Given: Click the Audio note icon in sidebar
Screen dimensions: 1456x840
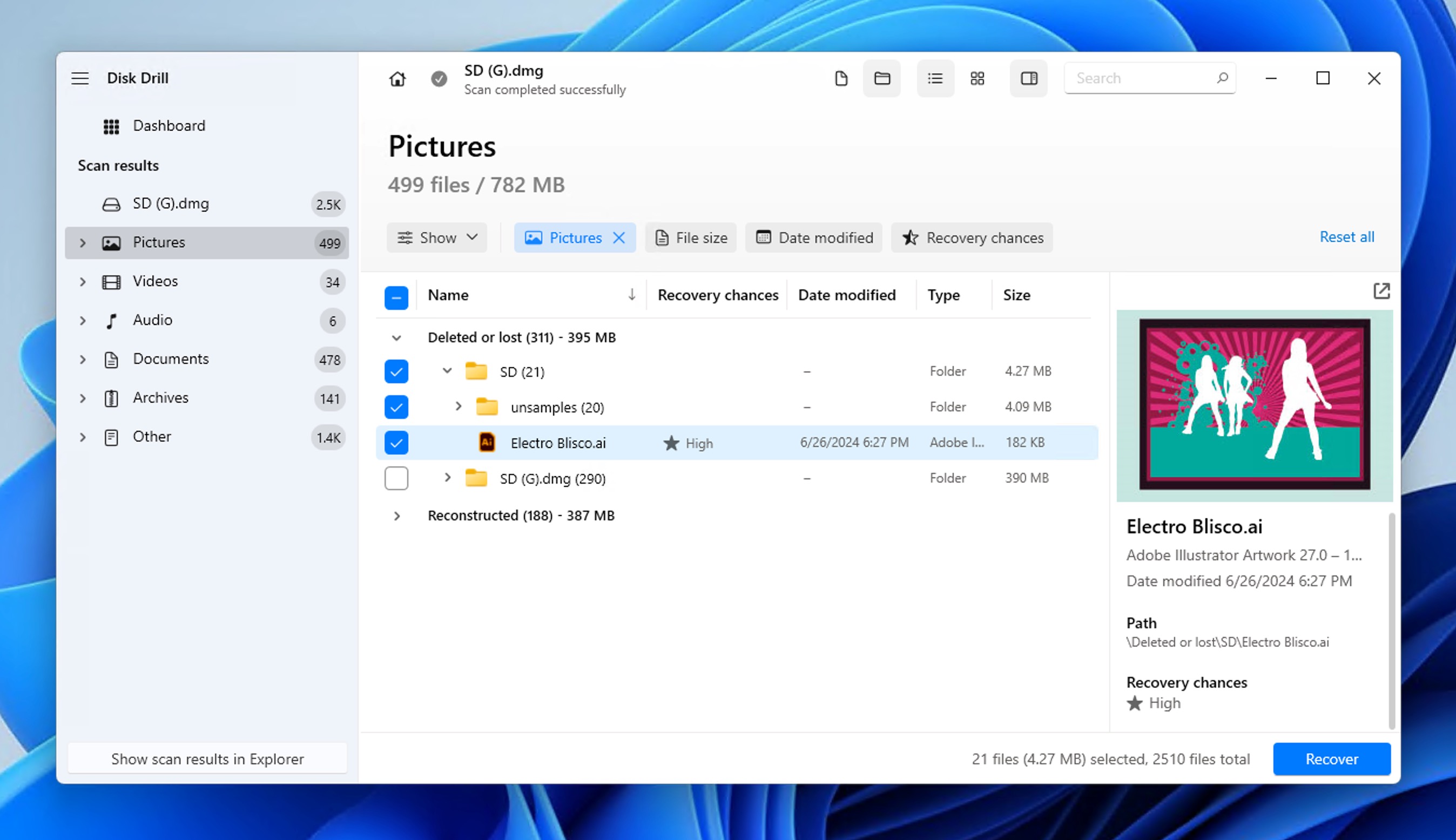Looking at the screenshot, I should click(x=111, y=321).
